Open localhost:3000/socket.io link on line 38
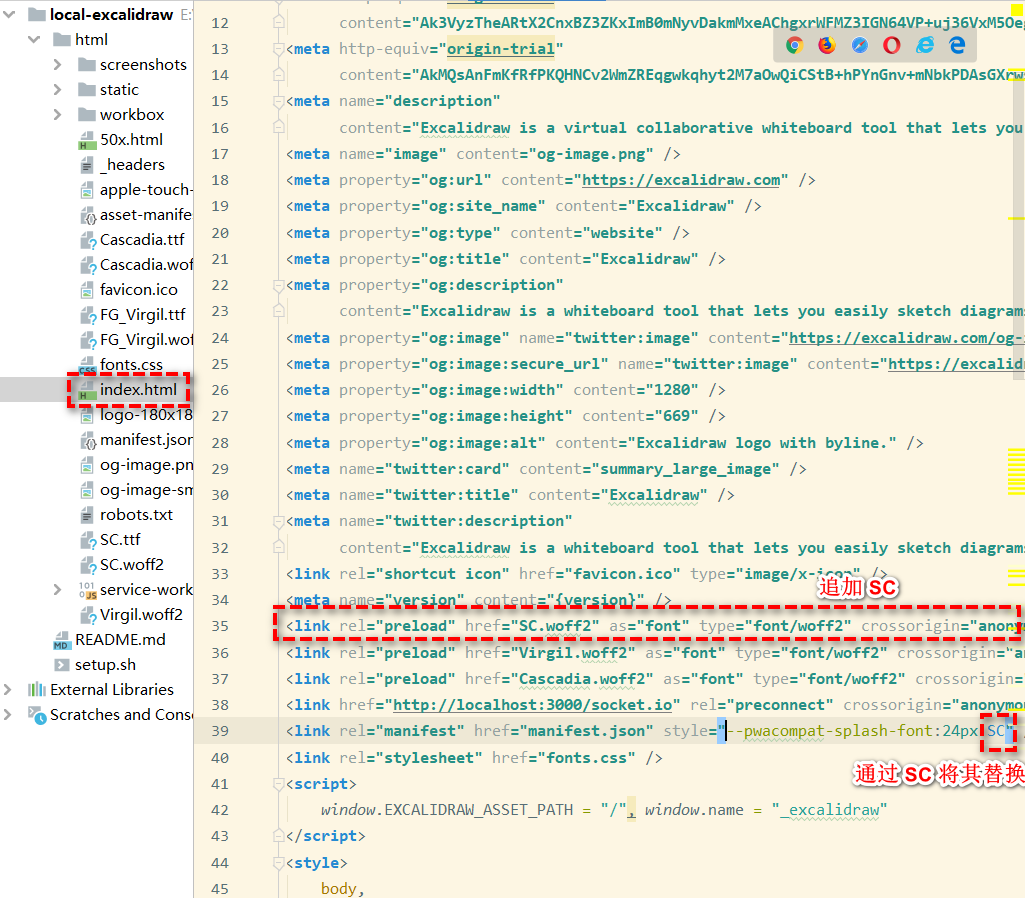This screenshot has width=1025, height=898. [532, 705]
